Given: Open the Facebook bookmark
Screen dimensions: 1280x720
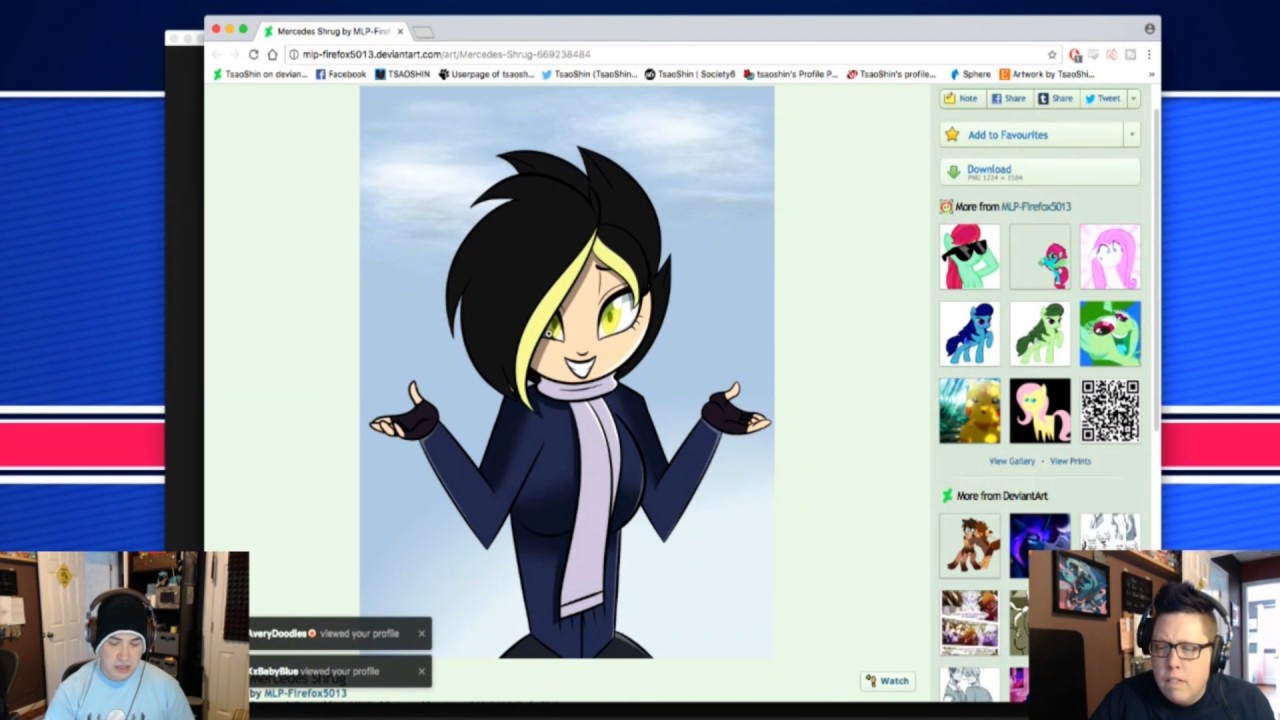Looking at the screenshot, I should (341, 74).
